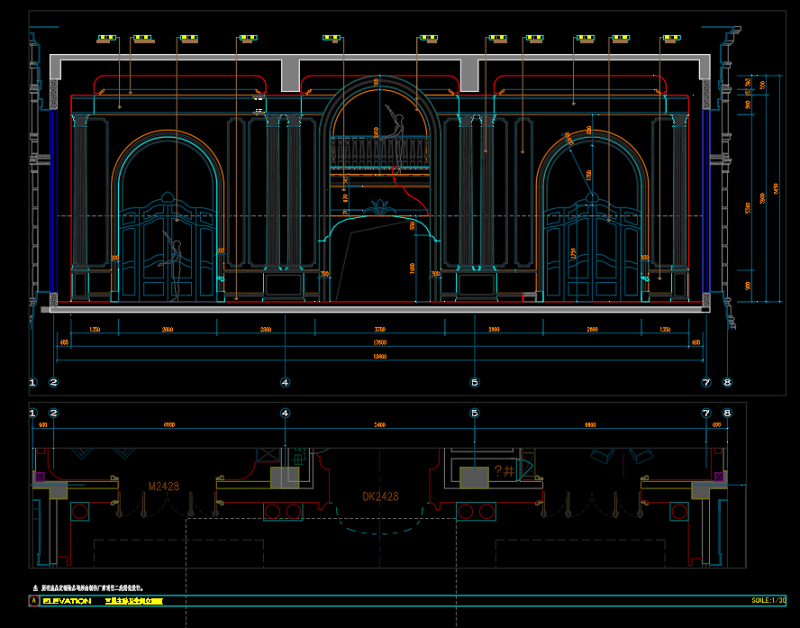Select the leftmost yellow material tag at top
This screenshot has height=628, width=800.
point(103,39)
